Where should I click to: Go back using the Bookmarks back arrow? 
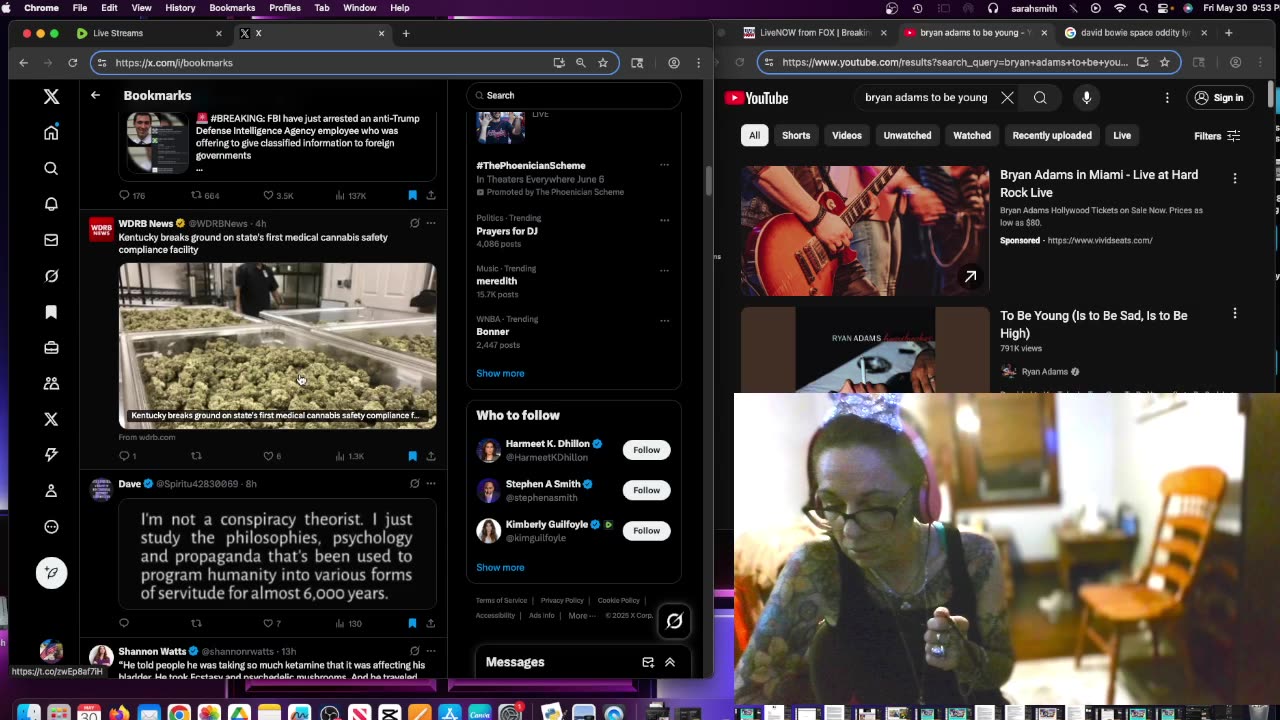click(95, 95)
